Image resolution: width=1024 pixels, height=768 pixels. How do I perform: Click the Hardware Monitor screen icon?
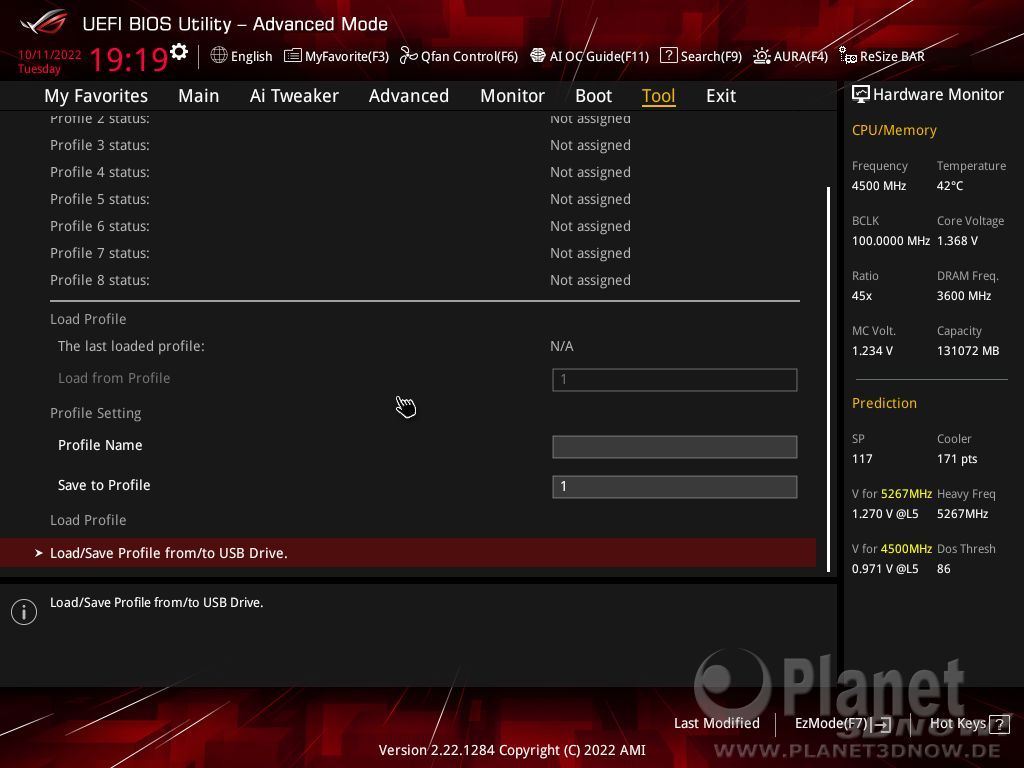(x=860, y=95)
